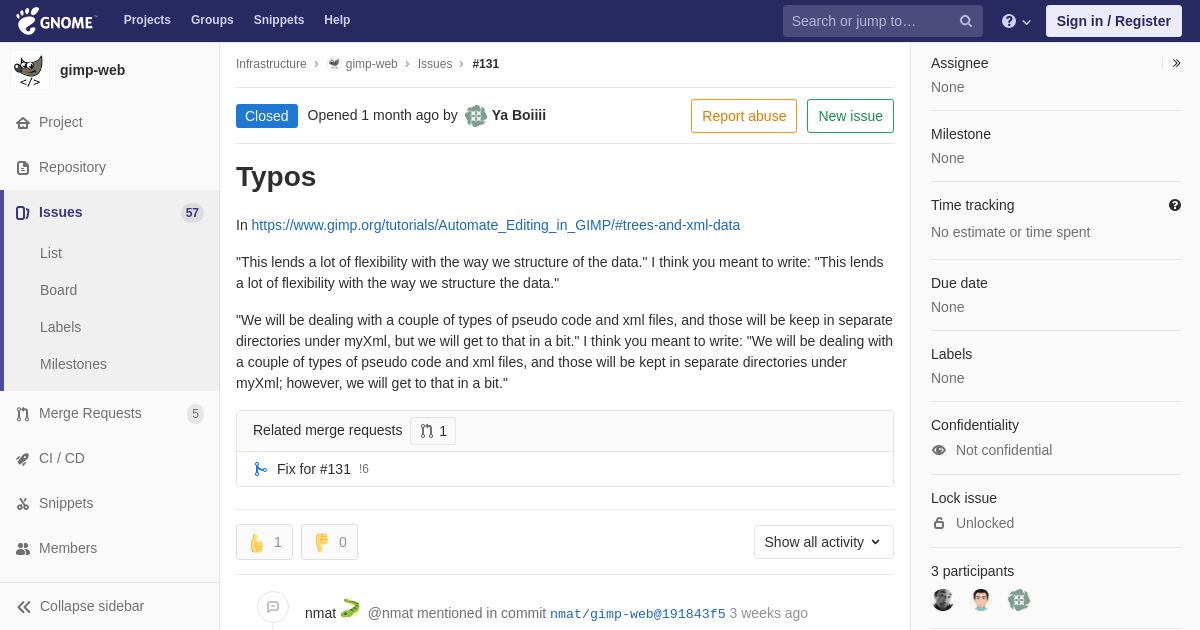Open Projects in top navigation
Screen dimensions: 1200x630
[147, 20]
